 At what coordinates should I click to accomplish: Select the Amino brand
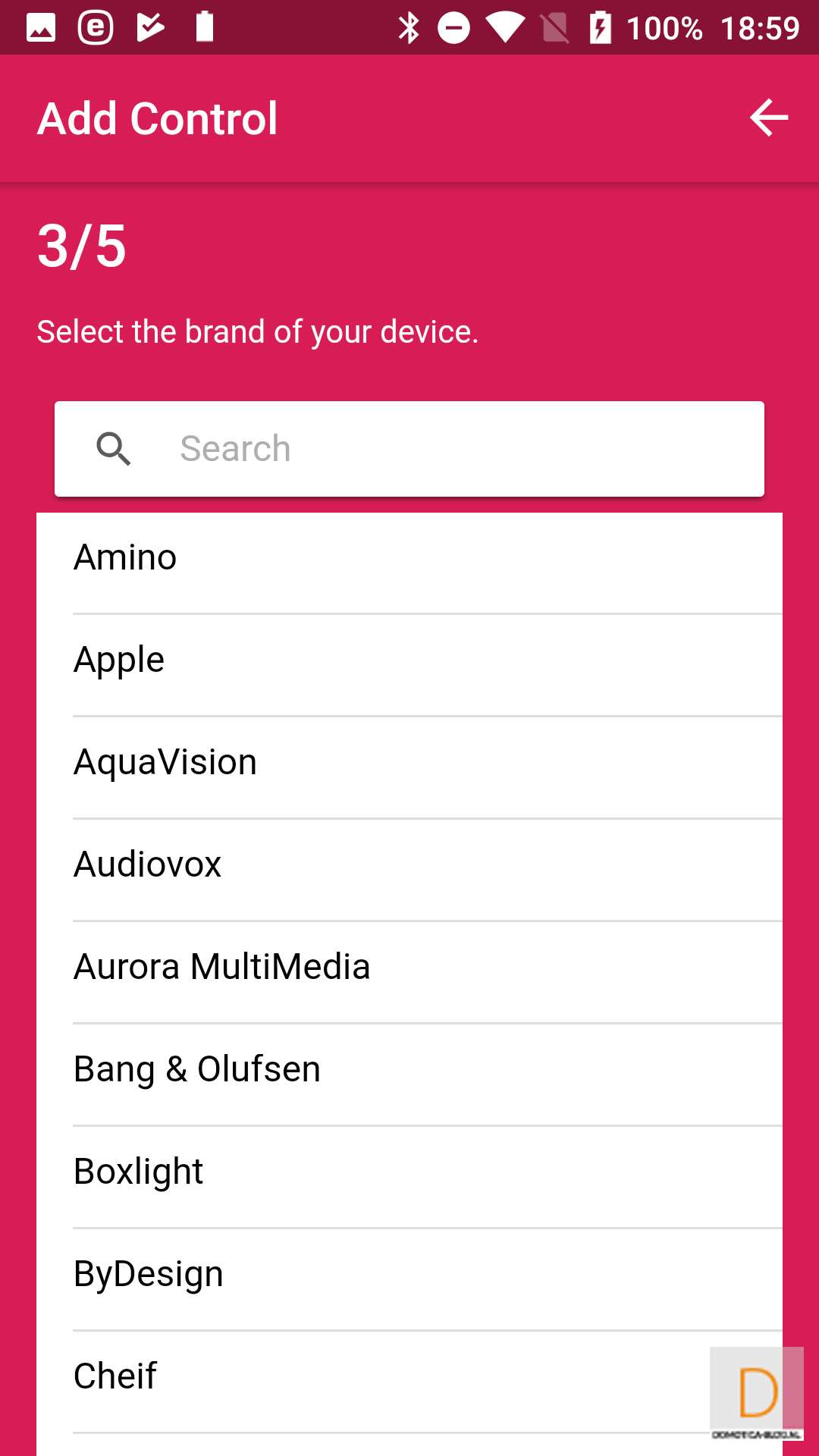pyautogui.click(x=409, y=558)
